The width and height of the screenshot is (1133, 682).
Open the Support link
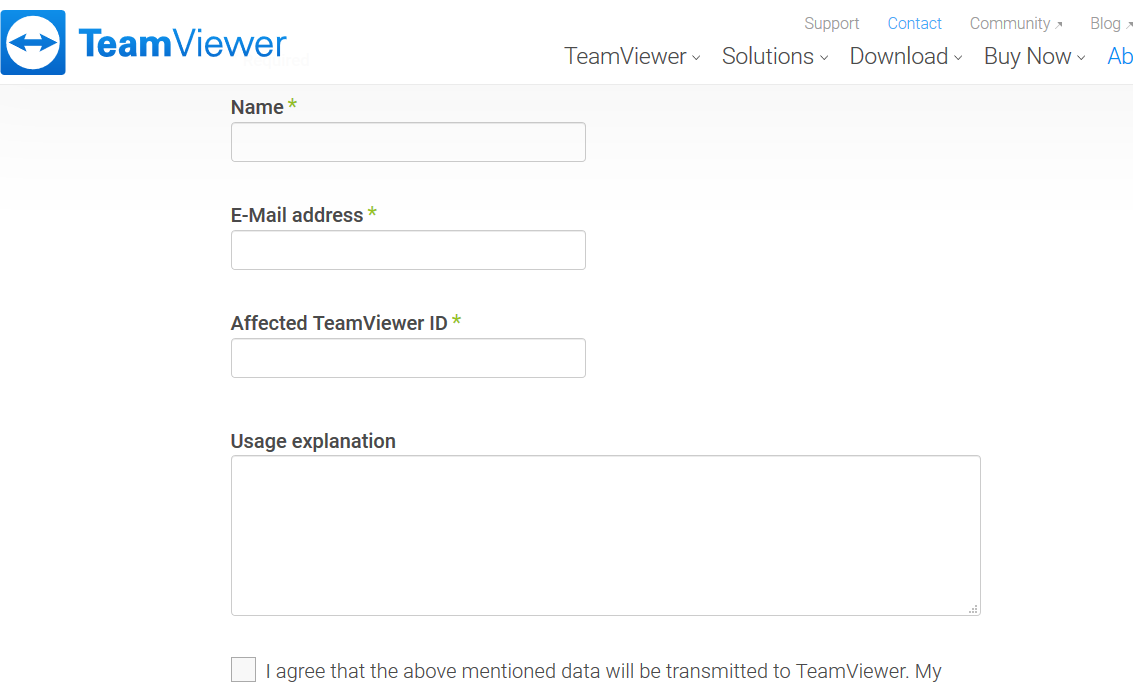pyautogui.click(x=832, y=24)
